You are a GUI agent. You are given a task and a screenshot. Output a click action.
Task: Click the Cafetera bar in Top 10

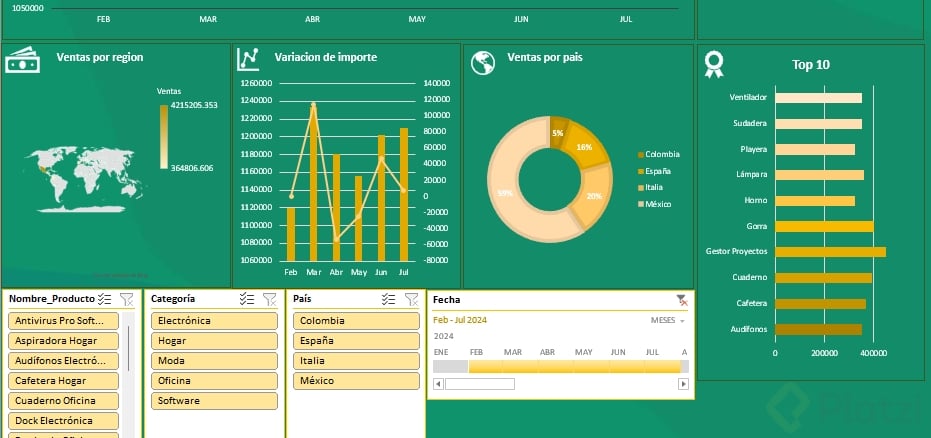coord(821,303)
